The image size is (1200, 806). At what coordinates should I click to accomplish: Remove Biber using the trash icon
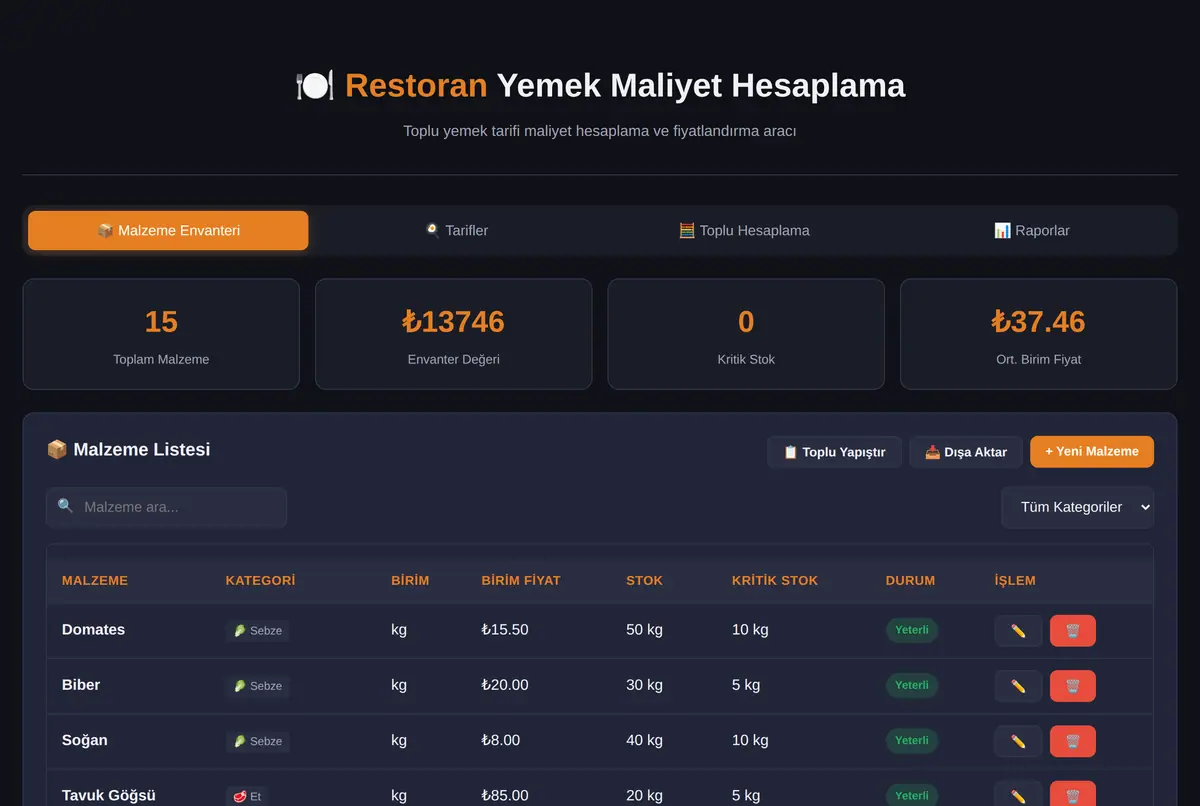[1072, 686]
